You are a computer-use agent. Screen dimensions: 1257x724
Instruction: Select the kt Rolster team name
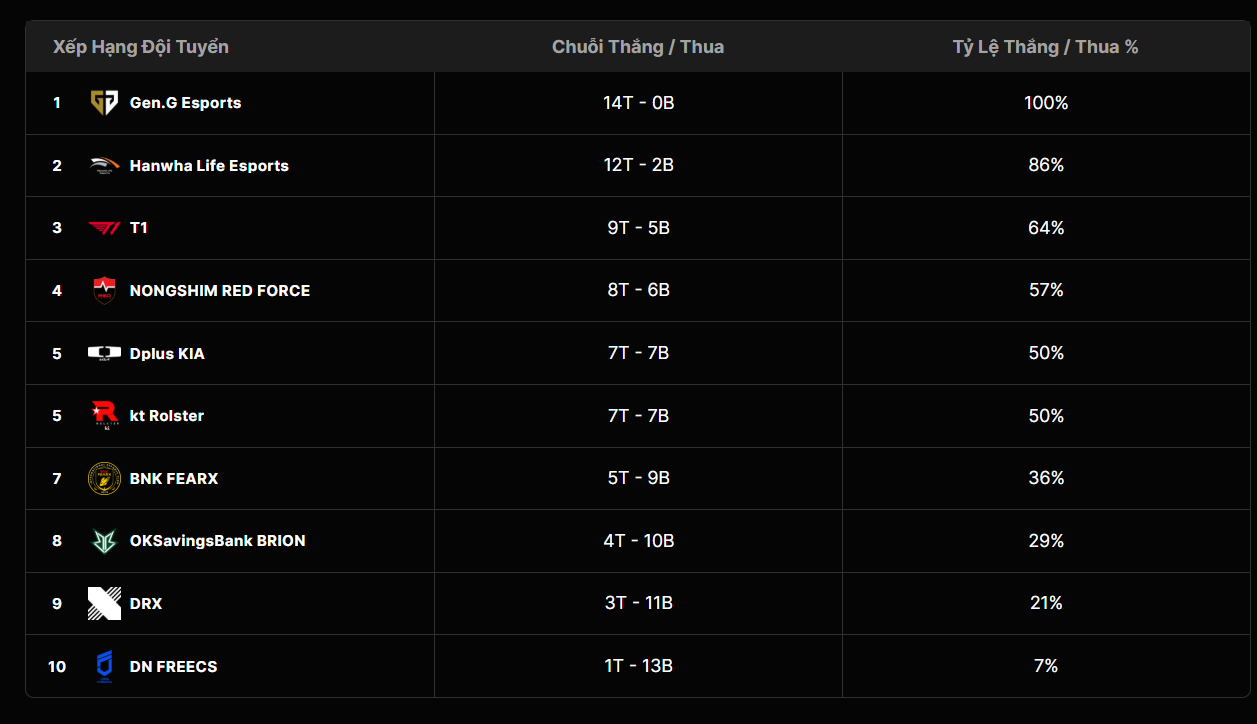tap(167, 416)
